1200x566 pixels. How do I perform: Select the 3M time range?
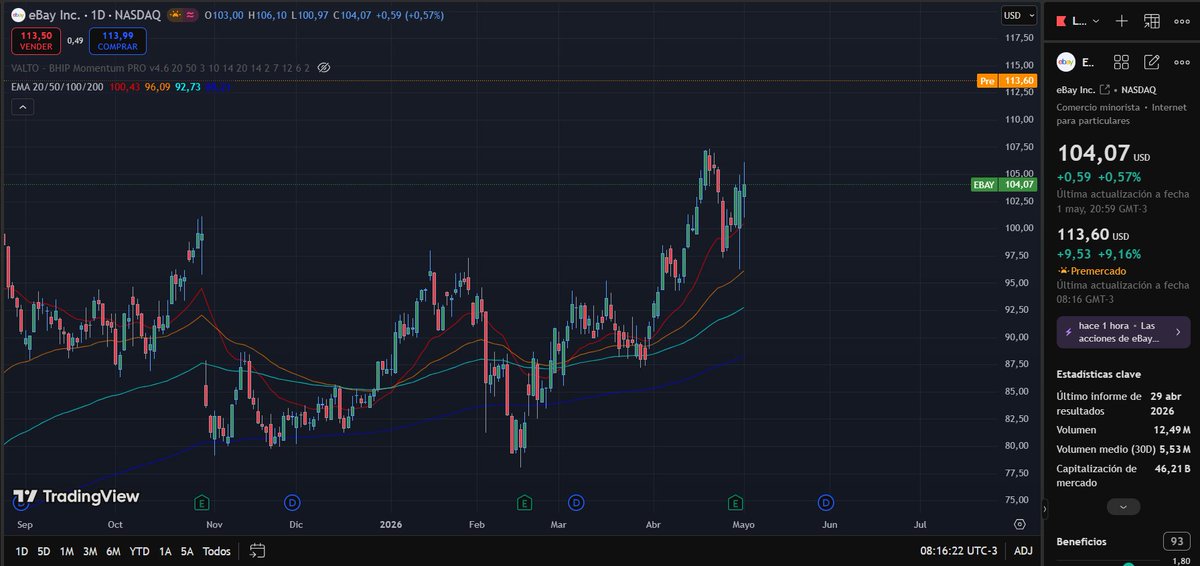[x=90, y=551]
